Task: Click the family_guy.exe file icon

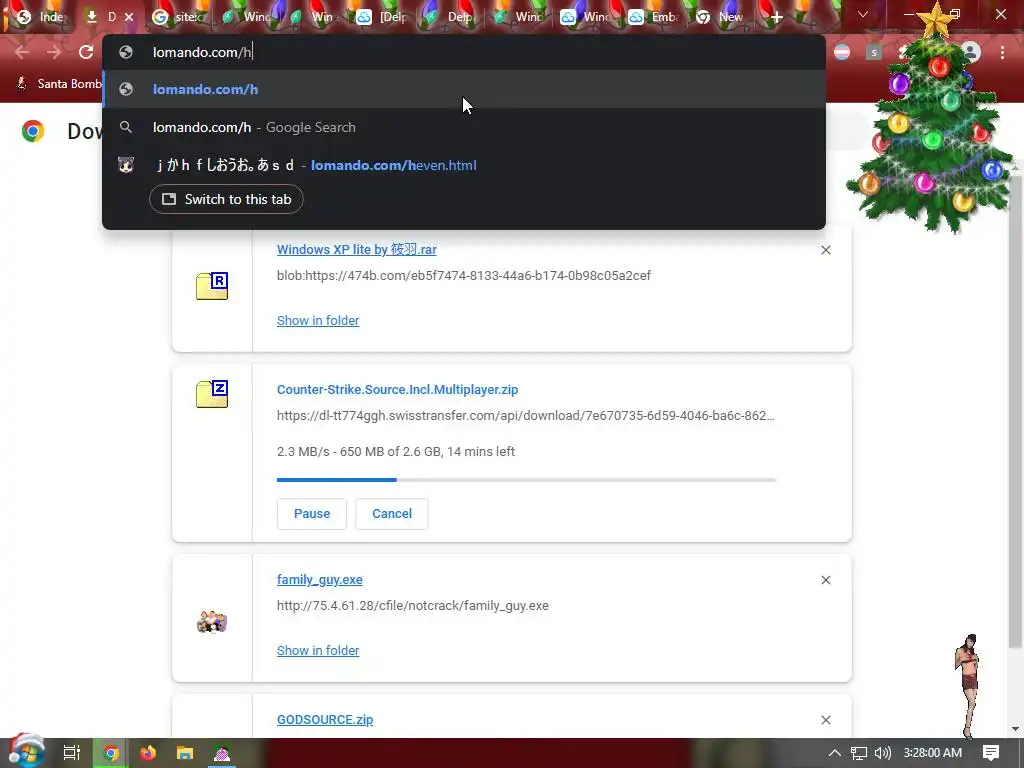Action: (212, 622)
